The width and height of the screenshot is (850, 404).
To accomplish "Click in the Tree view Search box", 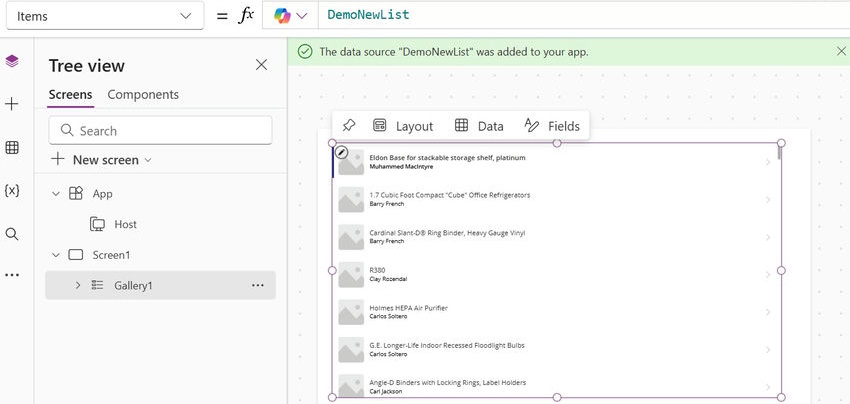I will click(160, 131).
